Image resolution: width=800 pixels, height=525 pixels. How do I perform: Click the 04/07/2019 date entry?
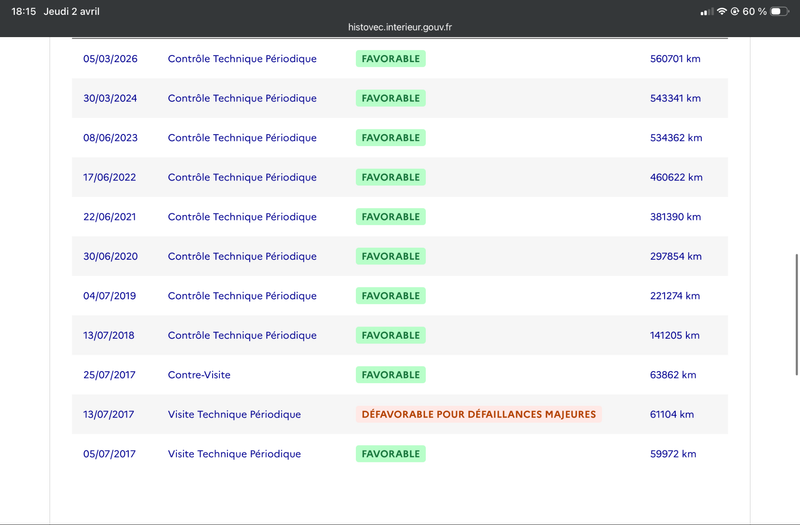pyautogui.click(x=110, y=296)
